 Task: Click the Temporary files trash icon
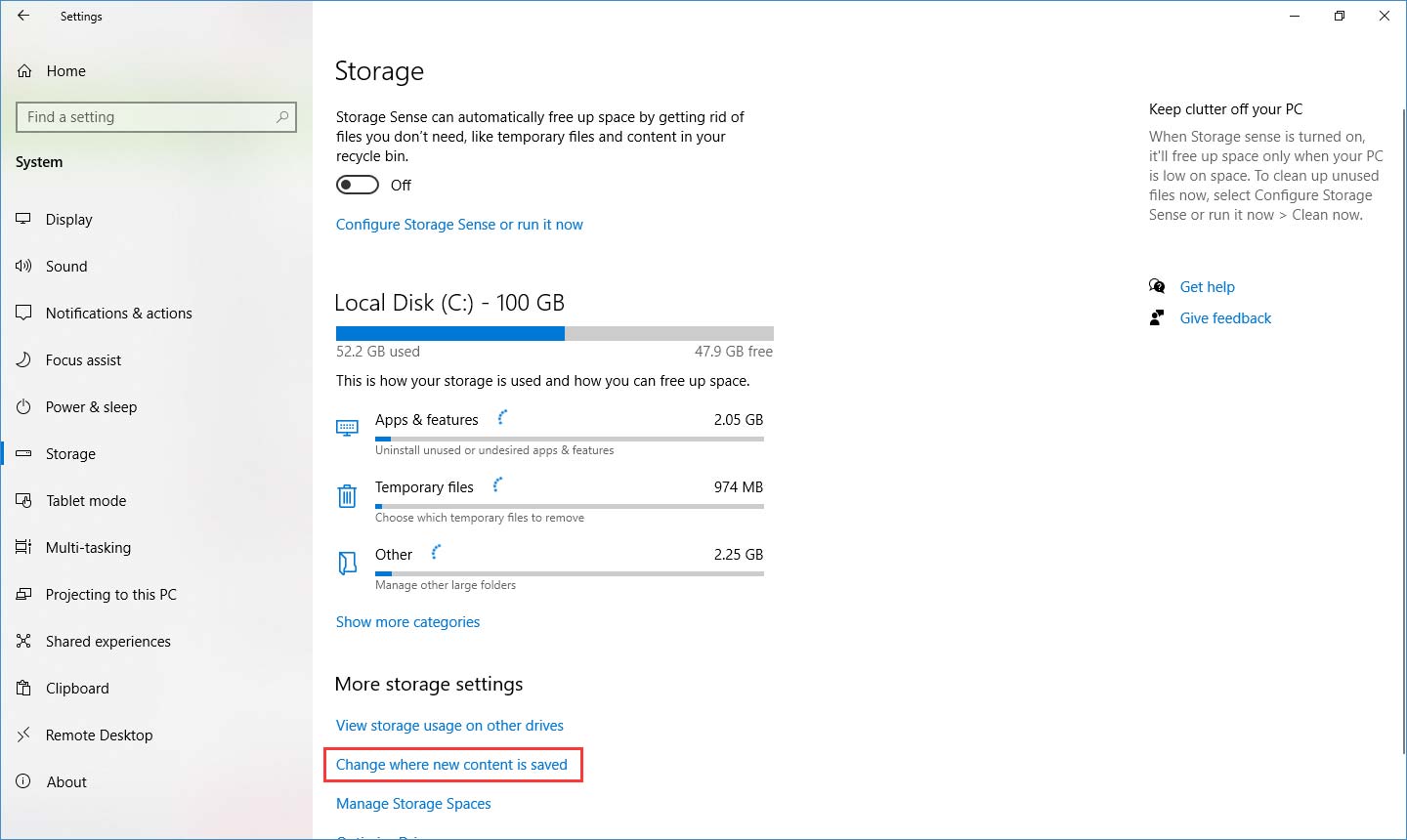tap(347, 496)
